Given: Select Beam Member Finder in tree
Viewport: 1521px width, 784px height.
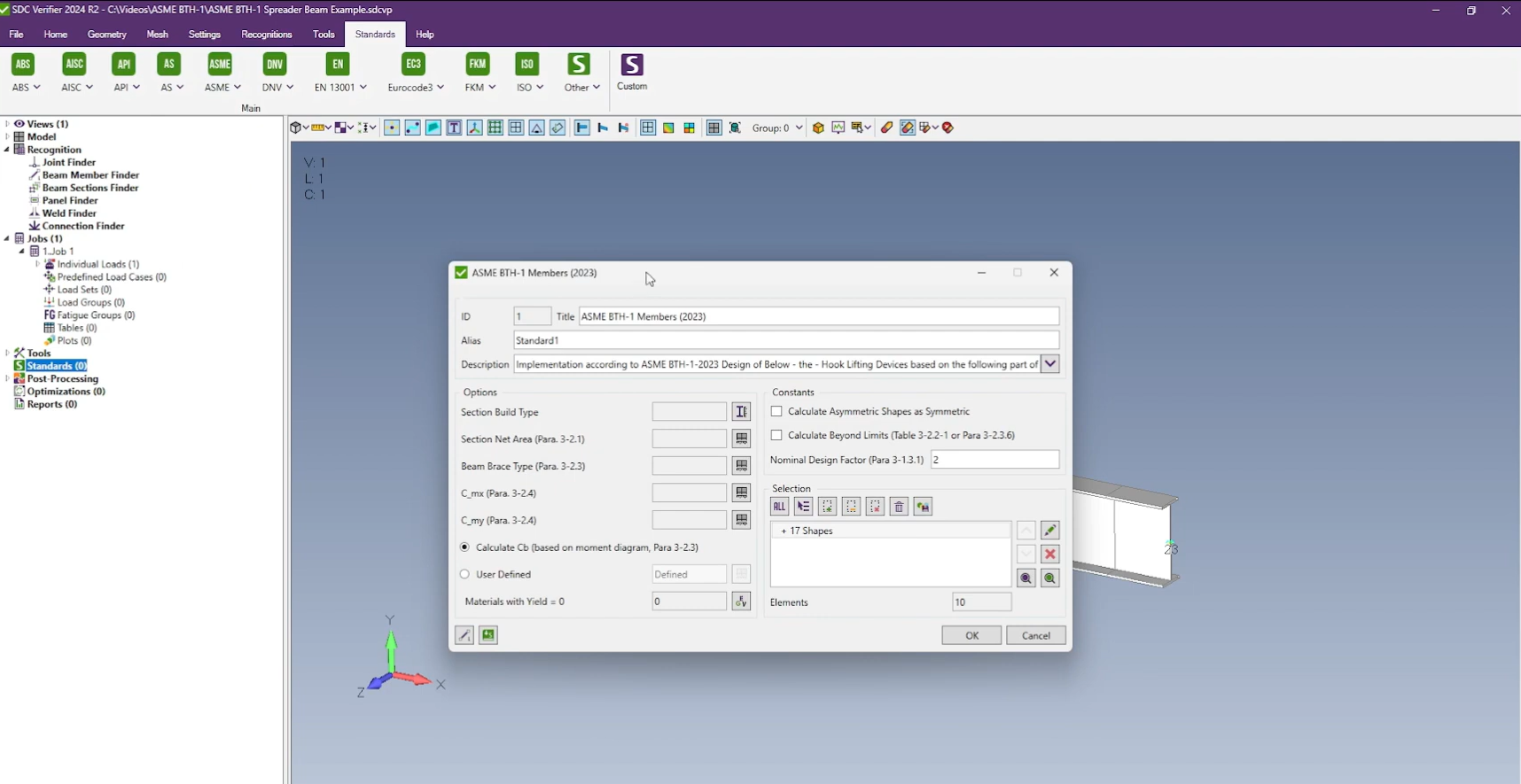Looking at the screenshot, I should tap(90, 175).
